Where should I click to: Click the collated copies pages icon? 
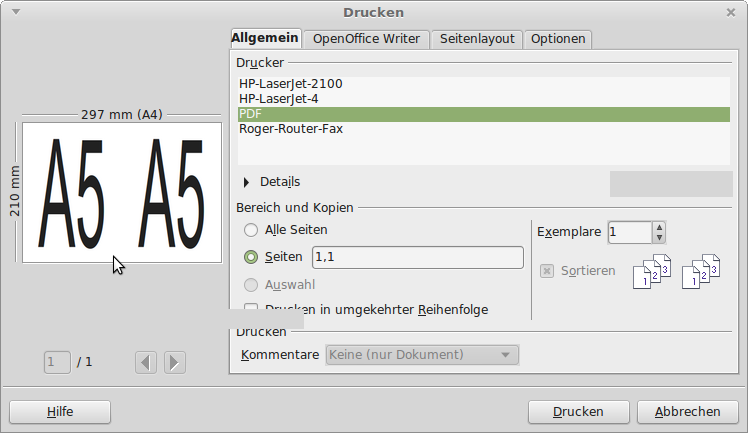pyautogui.click(x=651, y=272)
